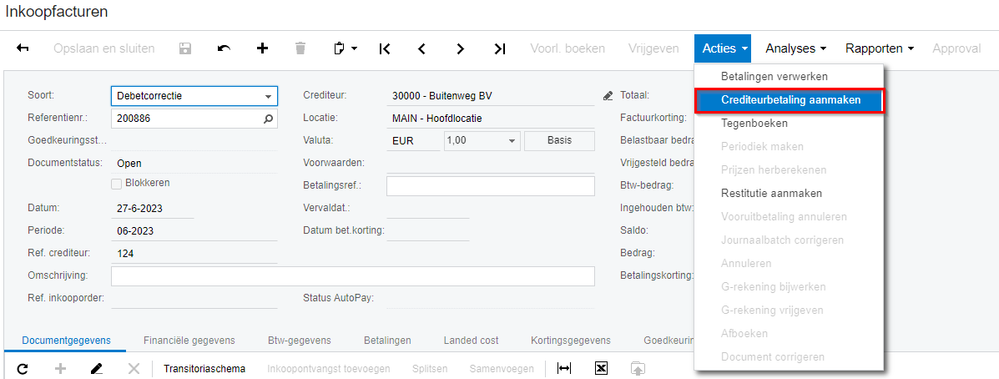The image size is (999, 379).
Task: Delete the row with the grid X icon
Action: coord(134,368)
